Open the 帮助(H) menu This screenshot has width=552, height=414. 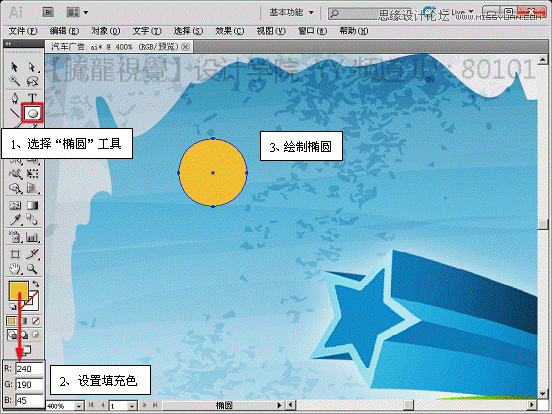[x=353, y=31]
